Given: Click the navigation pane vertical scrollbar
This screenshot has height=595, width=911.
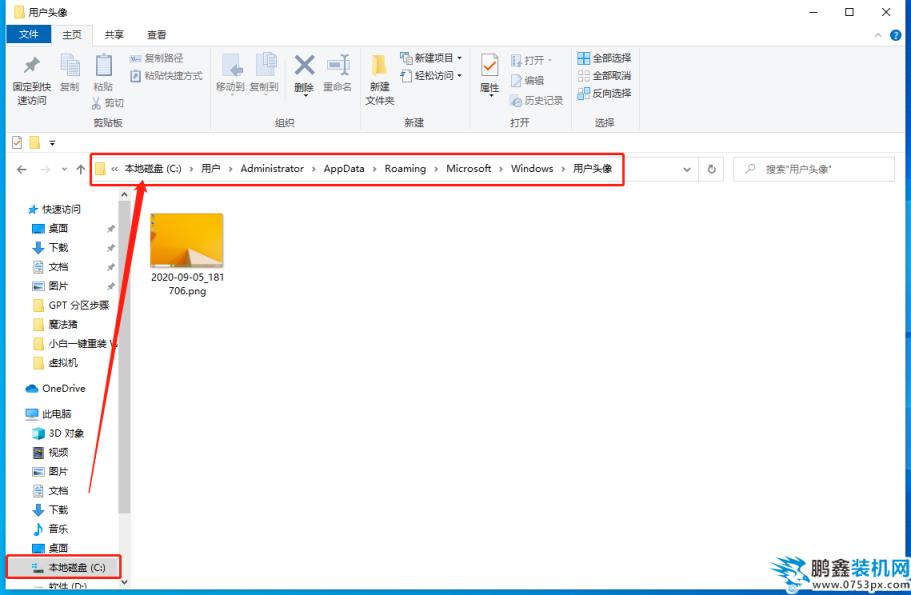Looking at the screenshot, I should coord(124,350).
